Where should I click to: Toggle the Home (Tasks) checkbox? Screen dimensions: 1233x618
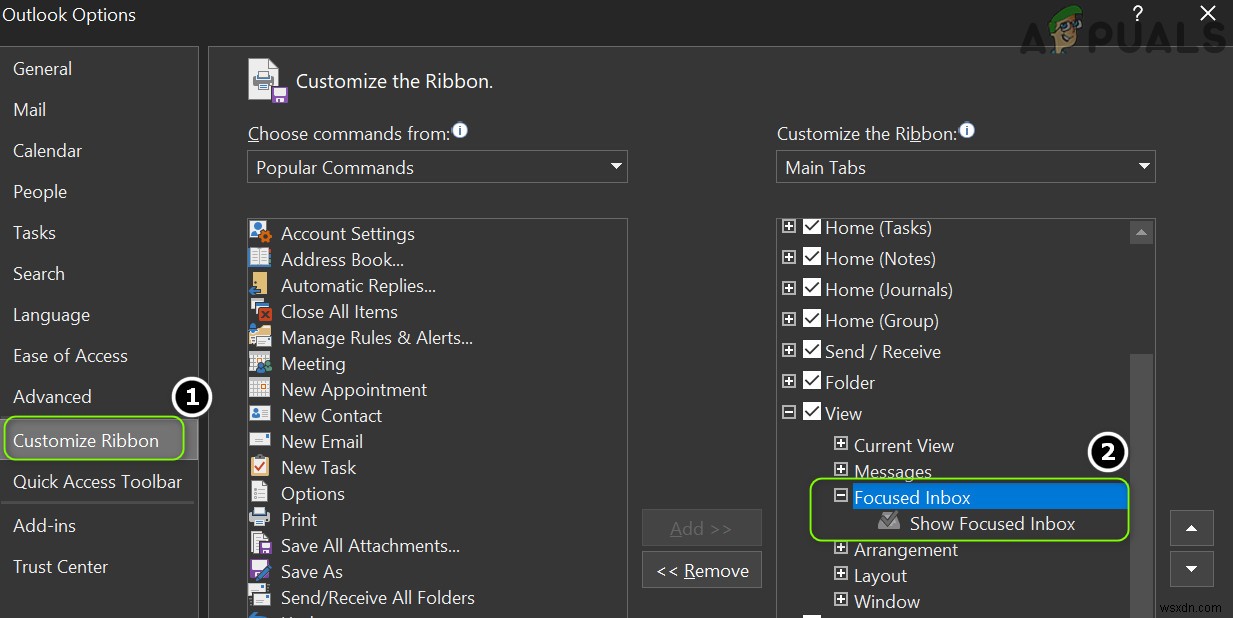point(812,227)
